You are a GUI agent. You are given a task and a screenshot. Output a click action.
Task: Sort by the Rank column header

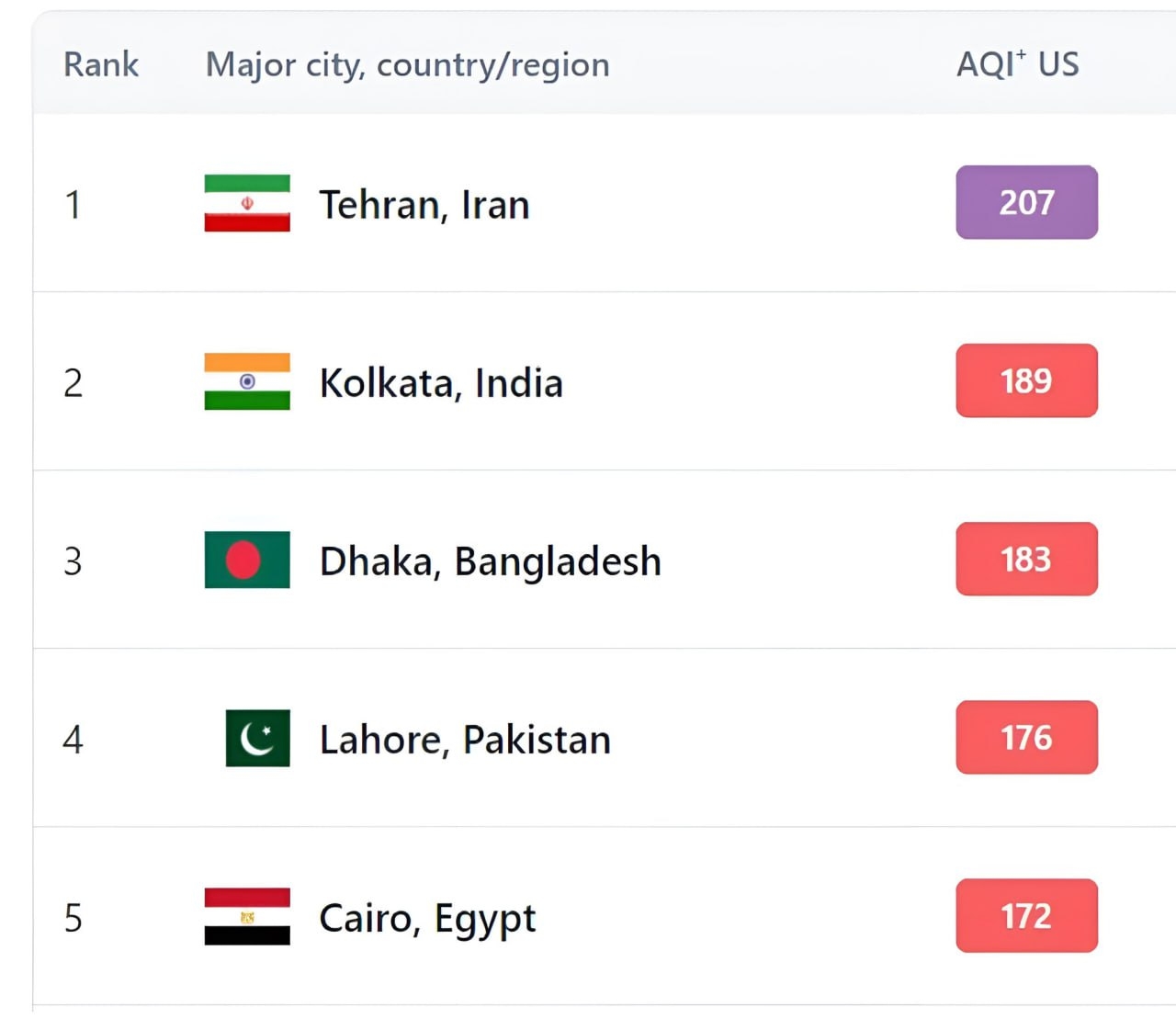point(101,64)
